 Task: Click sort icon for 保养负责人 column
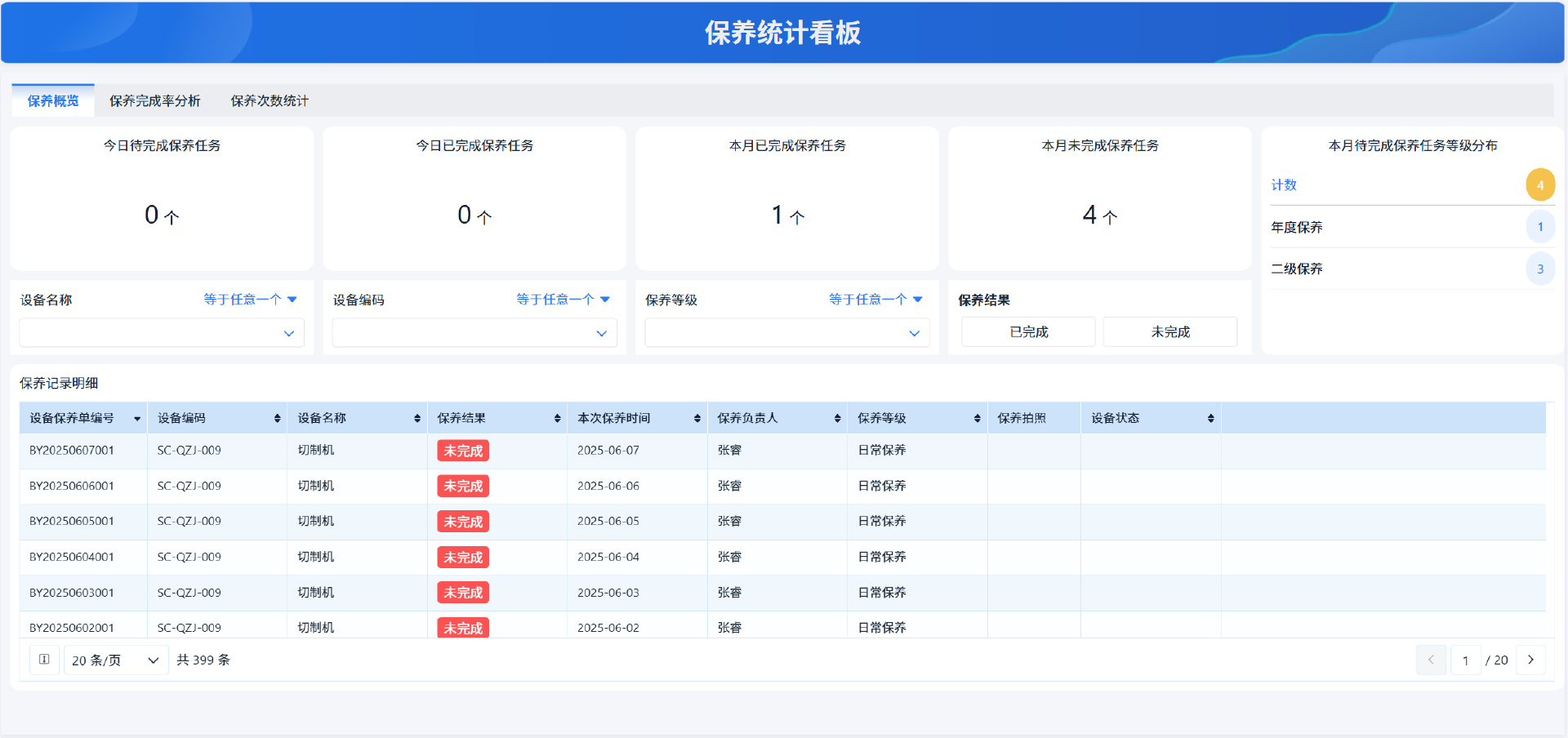click(838, 419)
